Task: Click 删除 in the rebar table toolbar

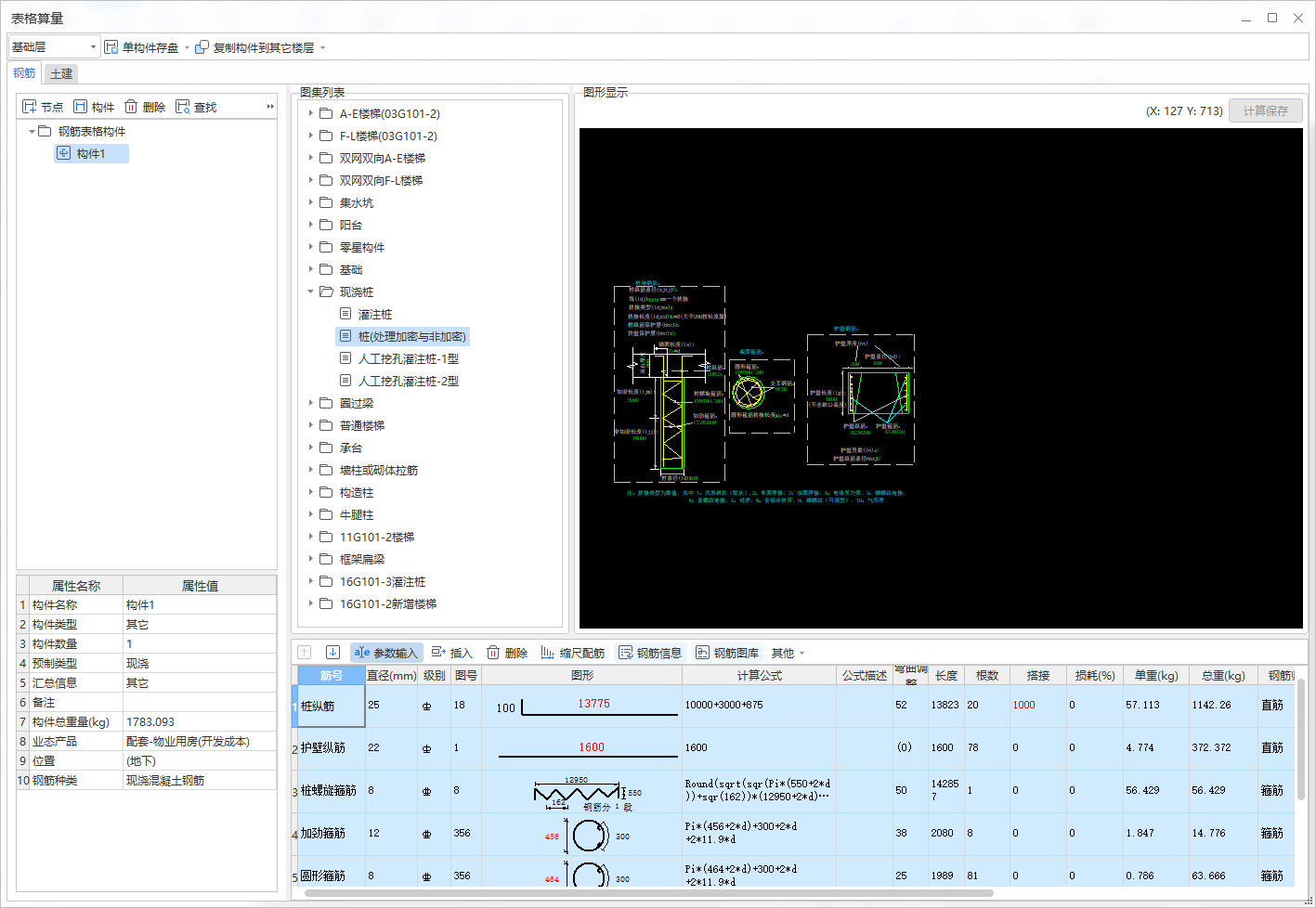Action: tap(507, 653)
